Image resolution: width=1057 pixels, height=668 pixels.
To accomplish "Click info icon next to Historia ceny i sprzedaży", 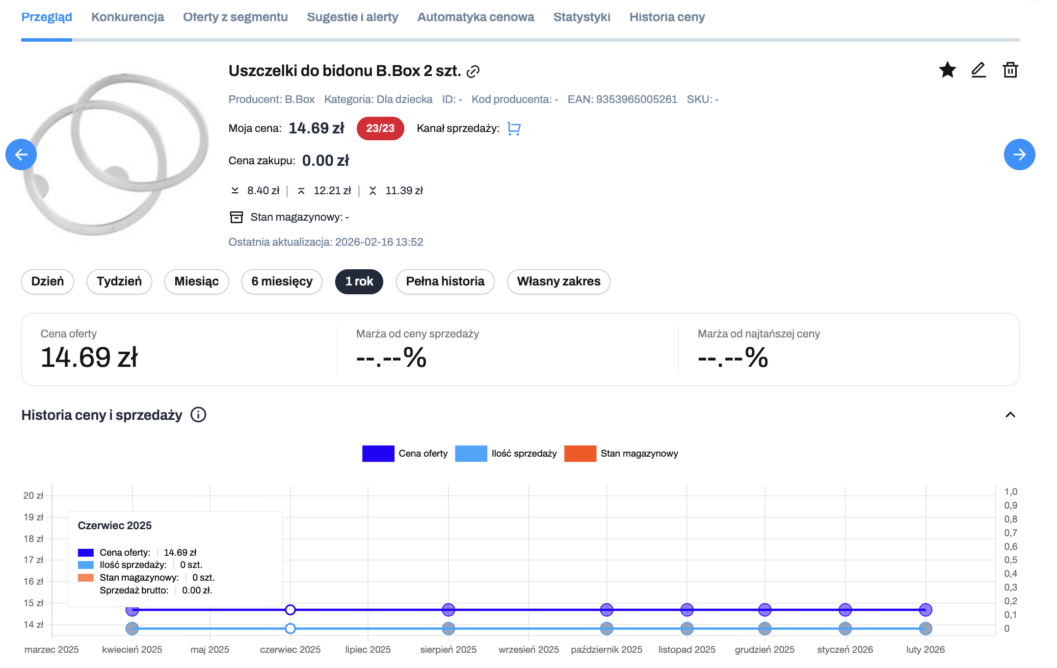I will [198, 415].
